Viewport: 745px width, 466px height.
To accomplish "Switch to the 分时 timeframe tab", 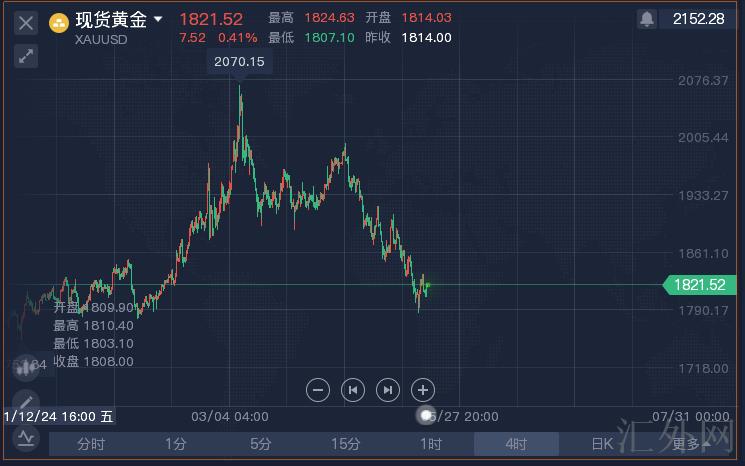I will [91, 444].
